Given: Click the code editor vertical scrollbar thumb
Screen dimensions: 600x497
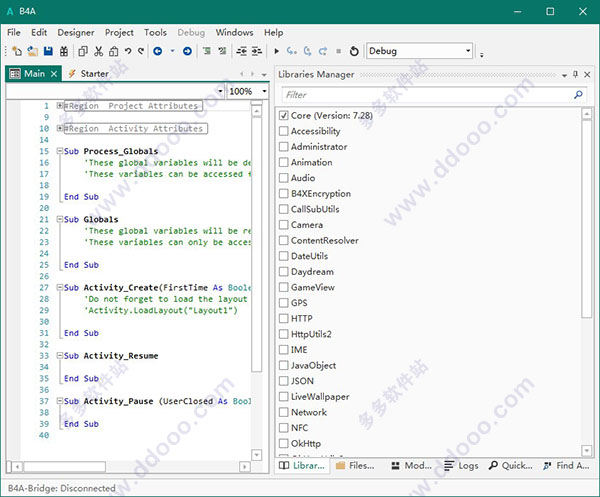Looking at the screenshot, I should (257, 245).
